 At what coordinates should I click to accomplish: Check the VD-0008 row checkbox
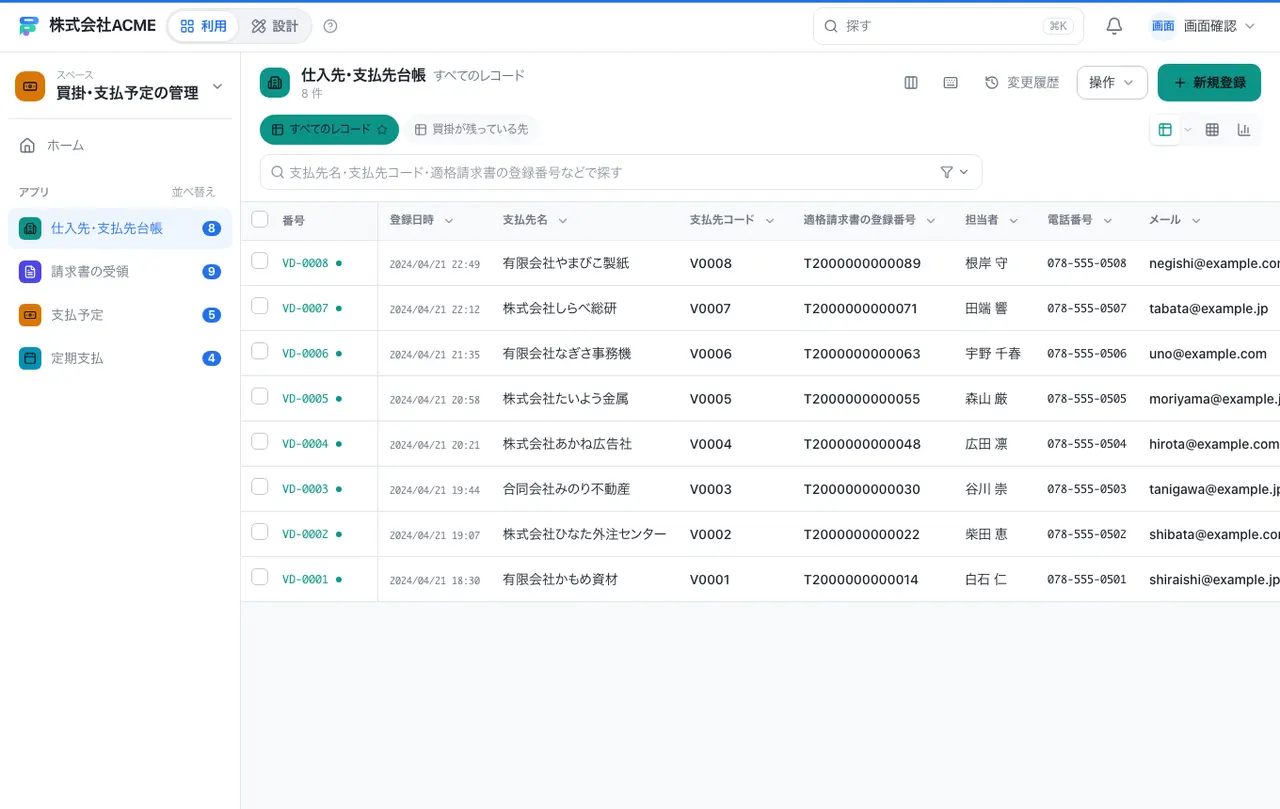[x=260, y=261]
